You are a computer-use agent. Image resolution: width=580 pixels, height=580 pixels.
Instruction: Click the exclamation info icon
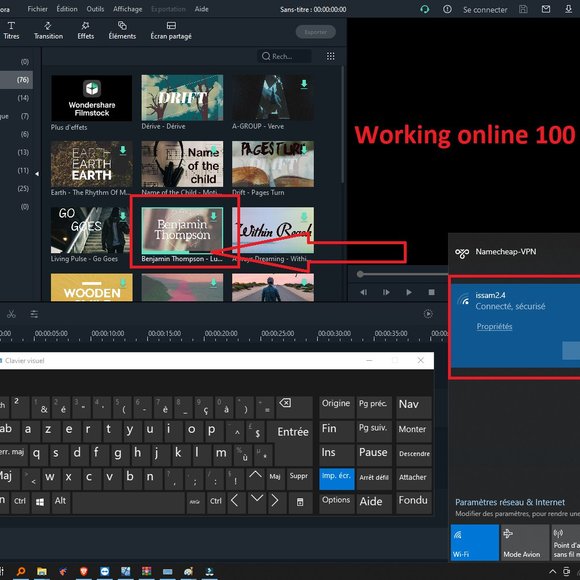coord(447,9)
